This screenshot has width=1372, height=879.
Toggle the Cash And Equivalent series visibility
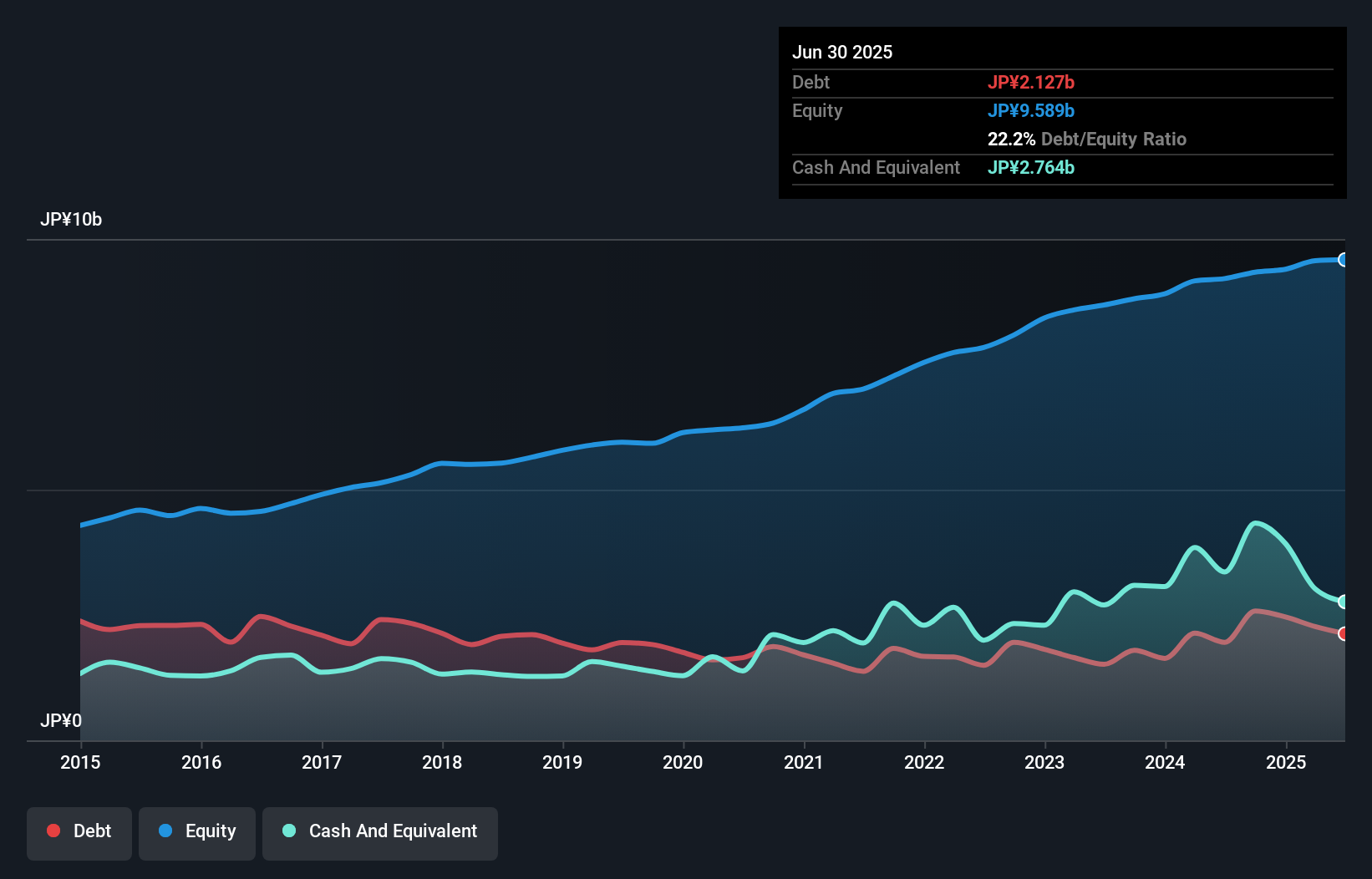[x=380, y=831]
